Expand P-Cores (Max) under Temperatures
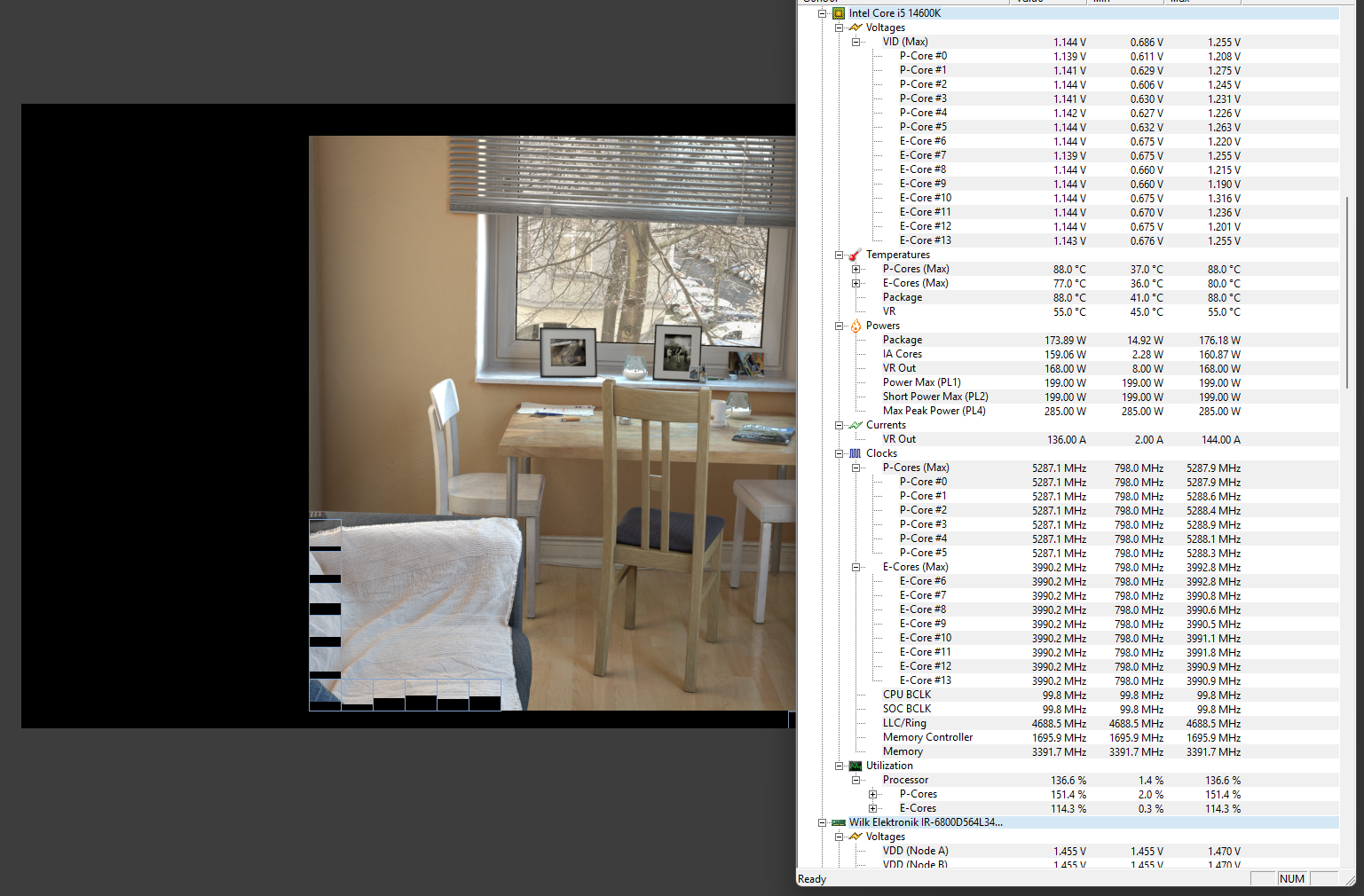The image size is (1364, 896). (856, 269)
